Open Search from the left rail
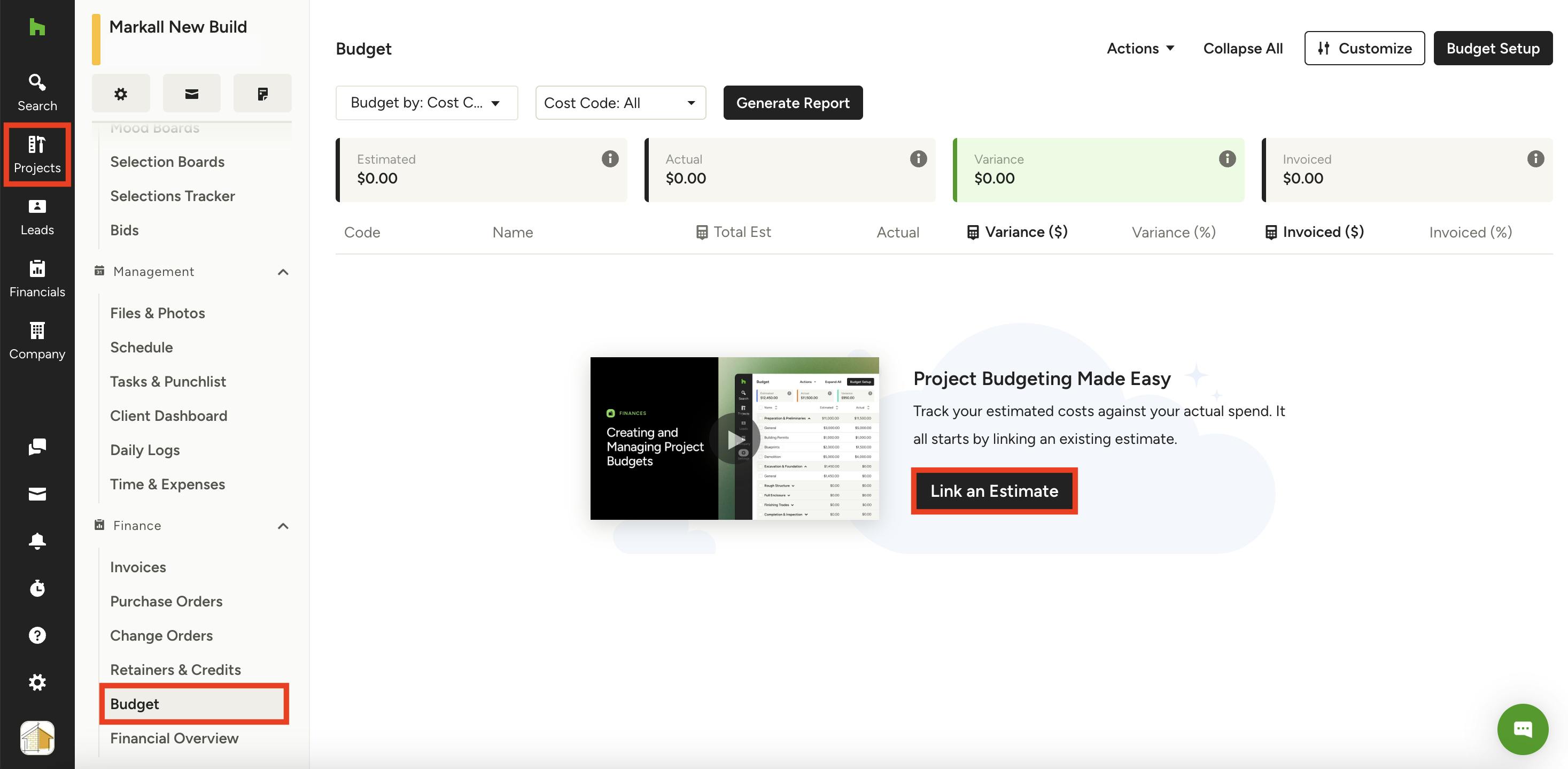The image size is (1568, 769). pos(37,92)
